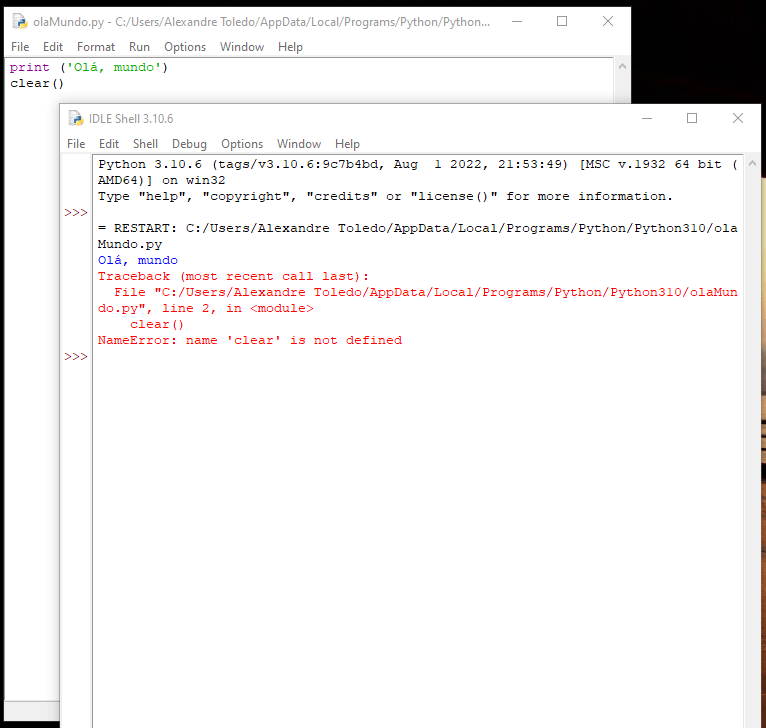766x728 pixels.
Task: Maximize the olaMundo.py editor window
Action: [x=562, y=21]
